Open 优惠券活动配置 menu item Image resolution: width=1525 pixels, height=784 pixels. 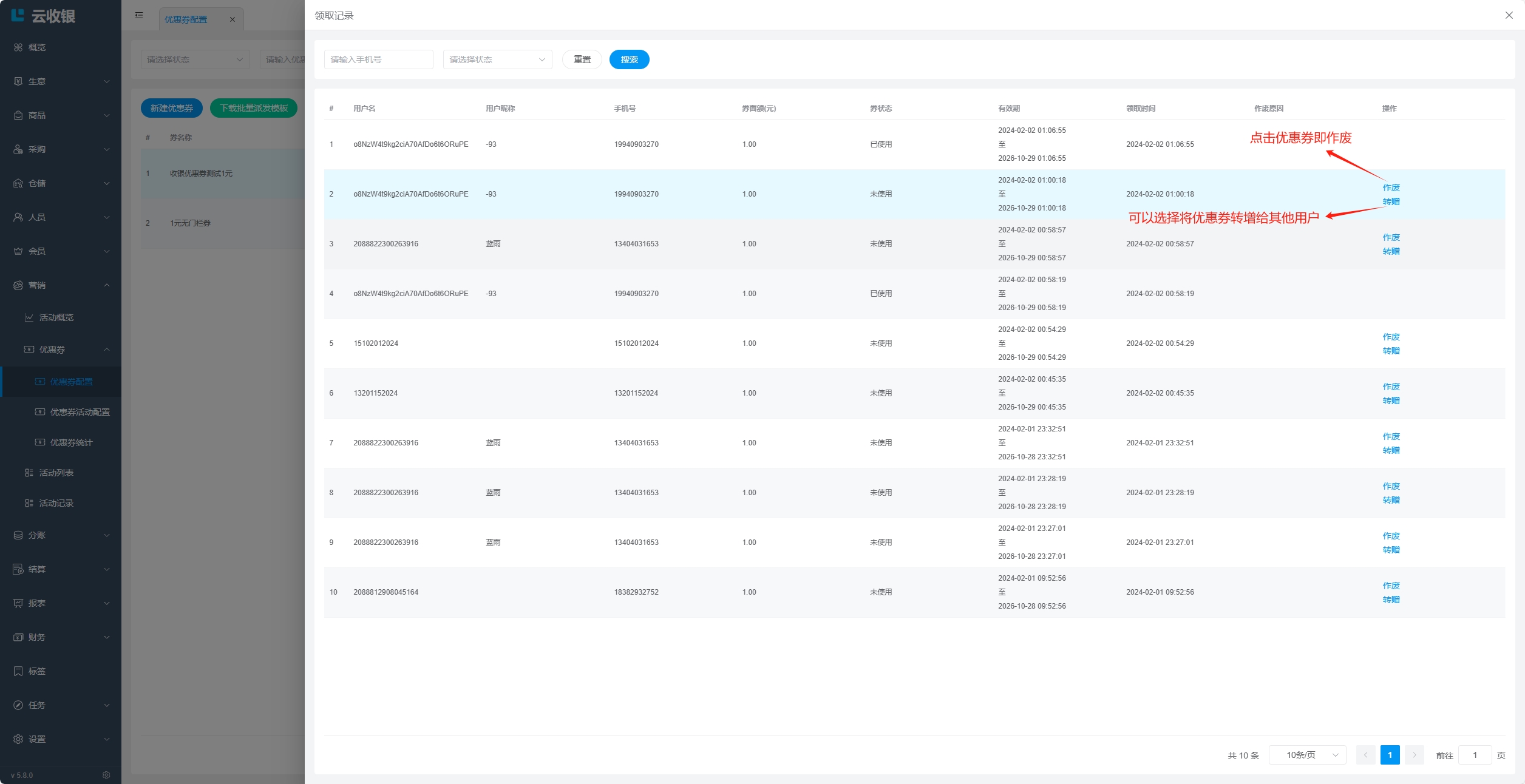(80, 412)
